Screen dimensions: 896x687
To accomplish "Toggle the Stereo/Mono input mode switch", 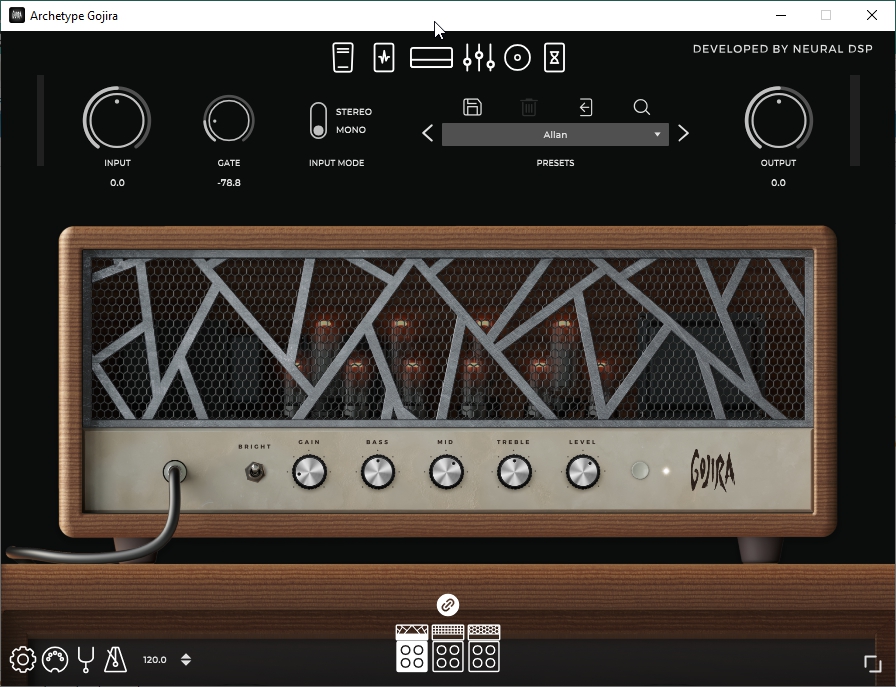I will pyautogui.click(x=318, y=120).
